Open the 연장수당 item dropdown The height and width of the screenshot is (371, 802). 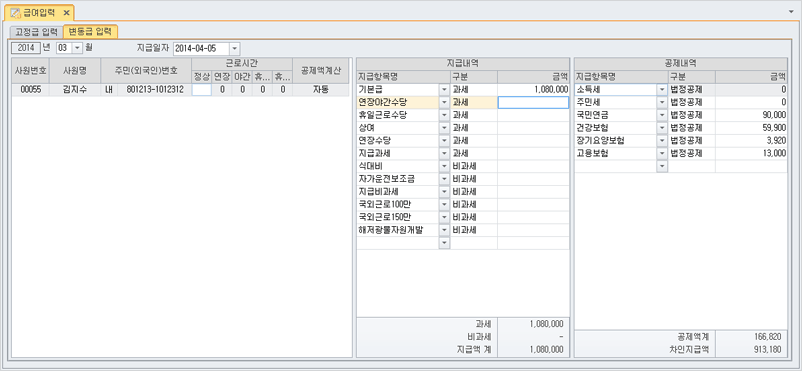(x=444, y=141)
